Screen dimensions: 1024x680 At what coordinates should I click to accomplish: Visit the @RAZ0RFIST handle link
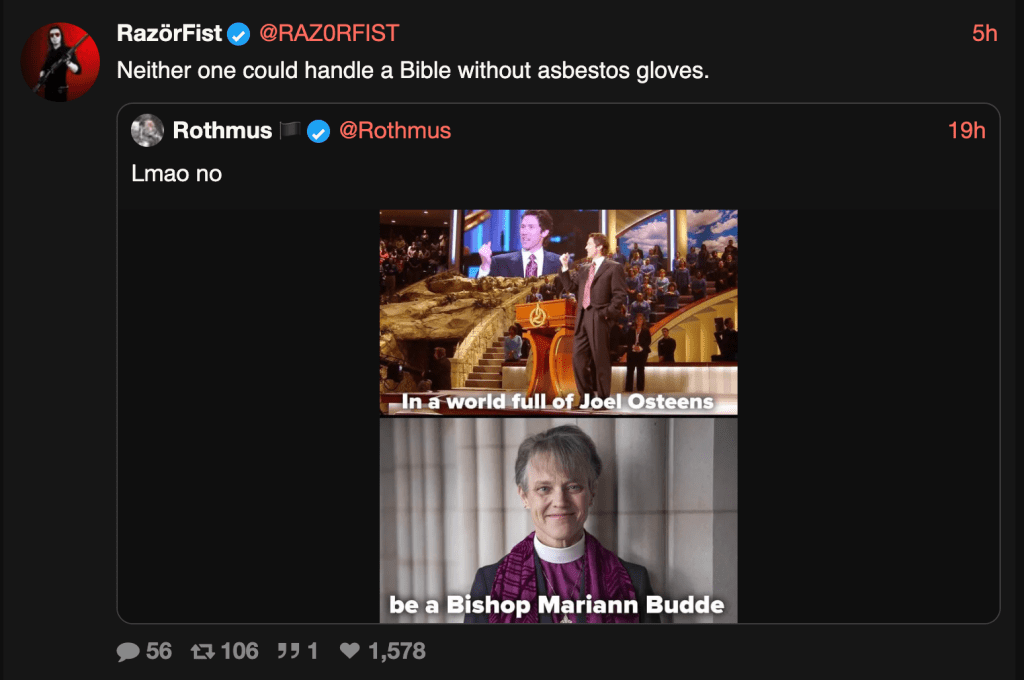[329, 33]
